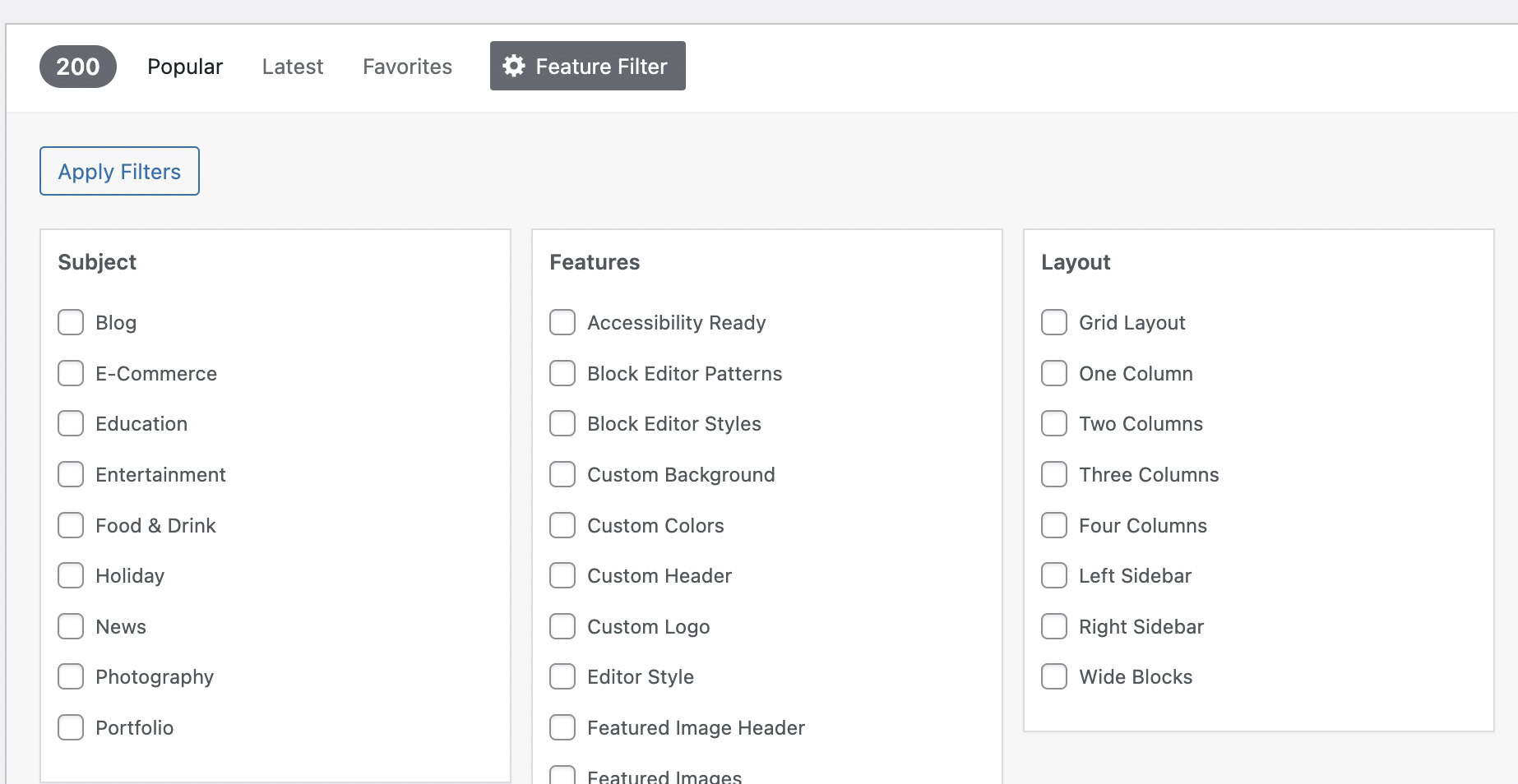Check the Blog subject checkbox
Viewport: 1518px width, 784px height.
(x=71, y=322)
